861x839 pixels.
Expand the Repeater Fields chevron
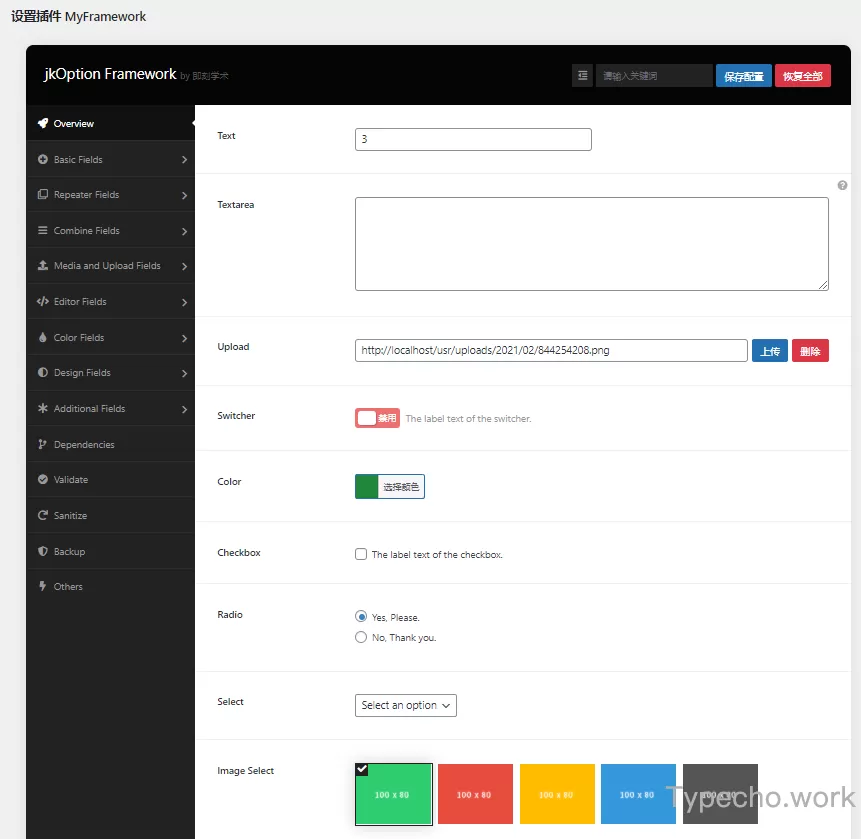pos(185,196)
